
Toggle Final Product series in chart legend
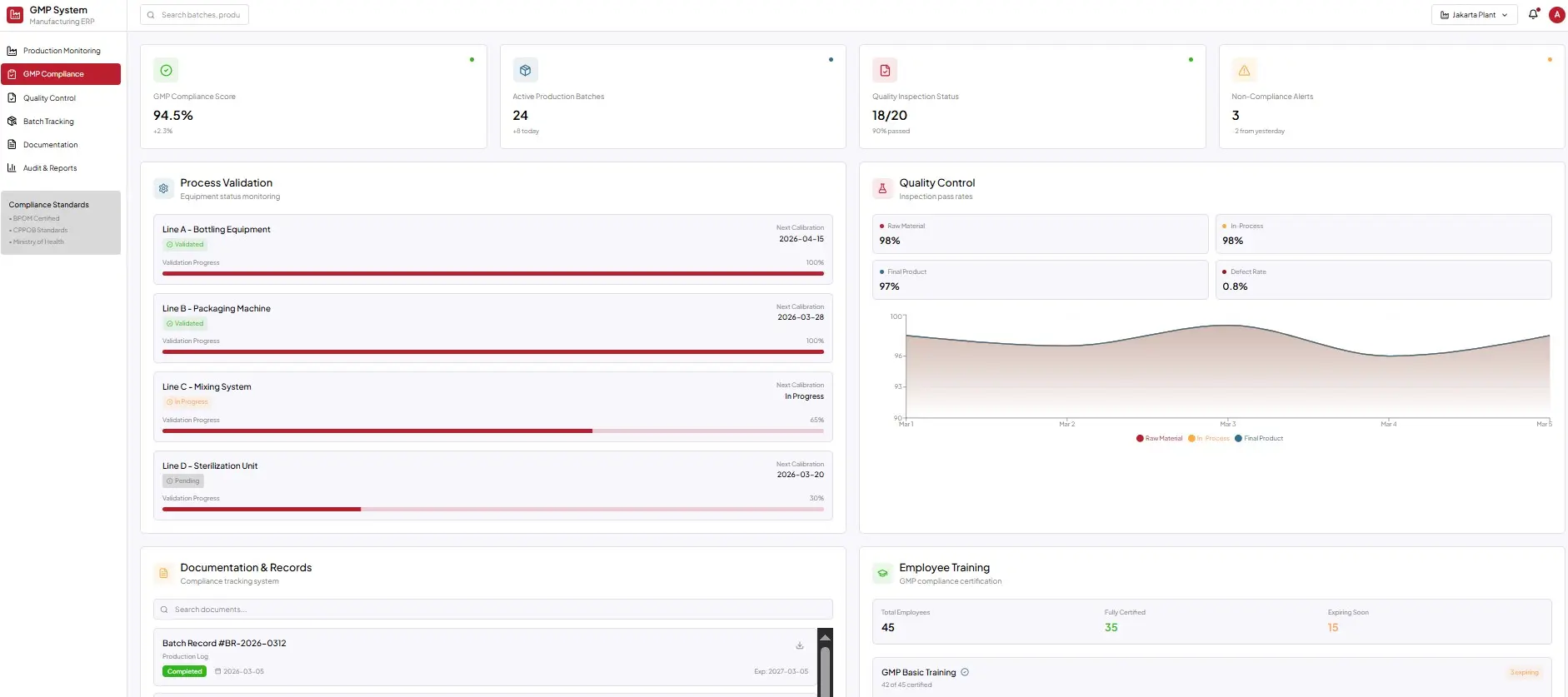(1259, 438)
